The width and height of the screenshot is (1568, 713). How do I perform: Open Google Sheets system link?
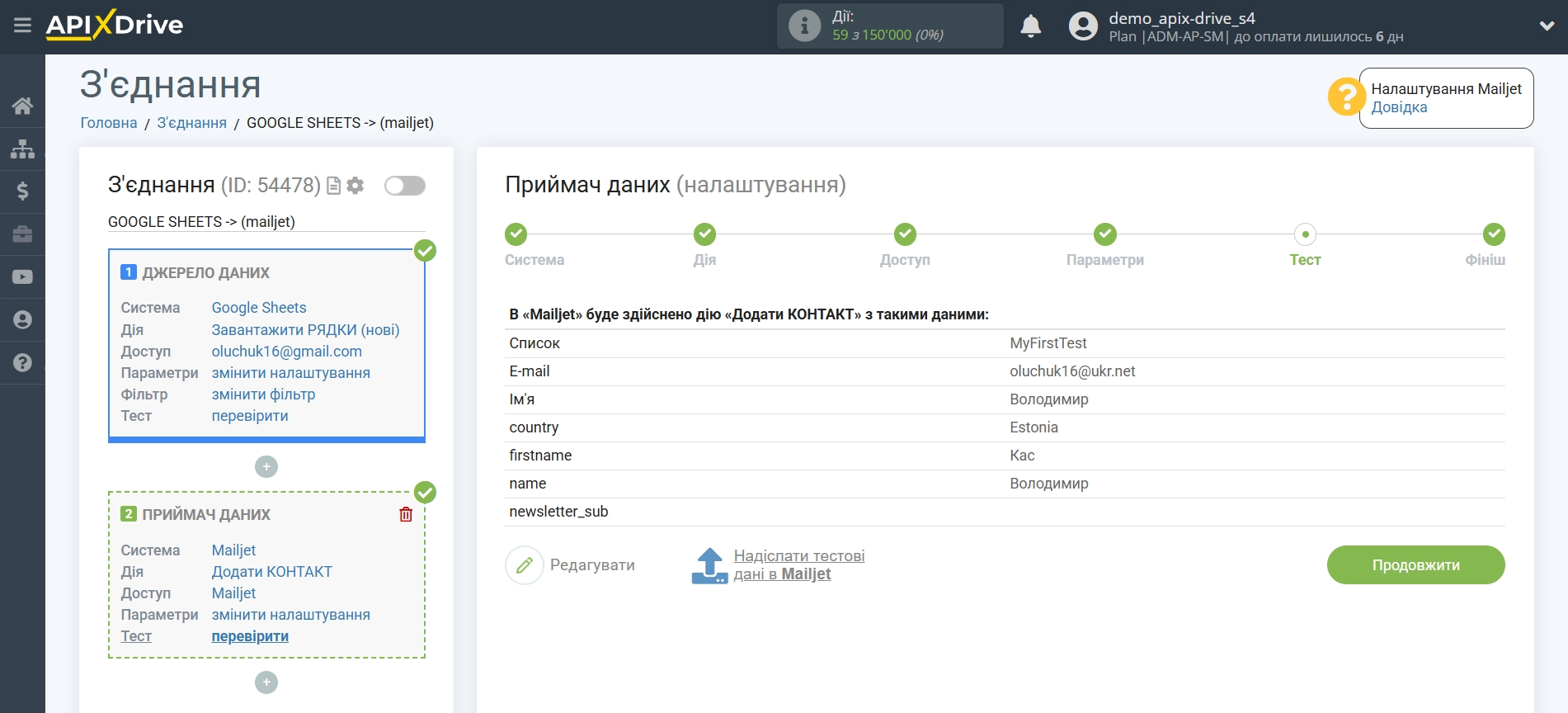click(259, 308)
